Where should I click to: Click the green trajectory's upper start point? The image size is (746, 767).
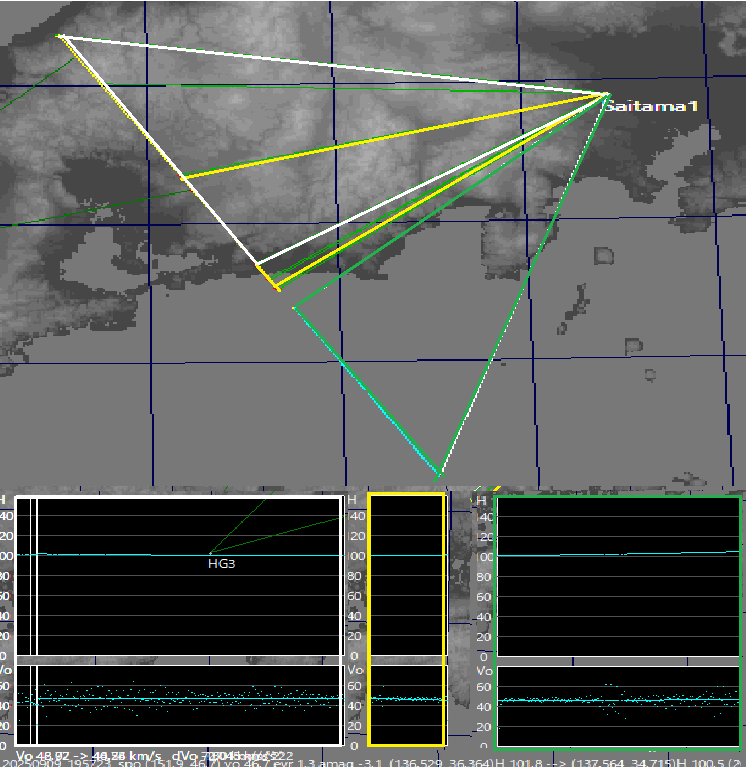coord(293,308)
